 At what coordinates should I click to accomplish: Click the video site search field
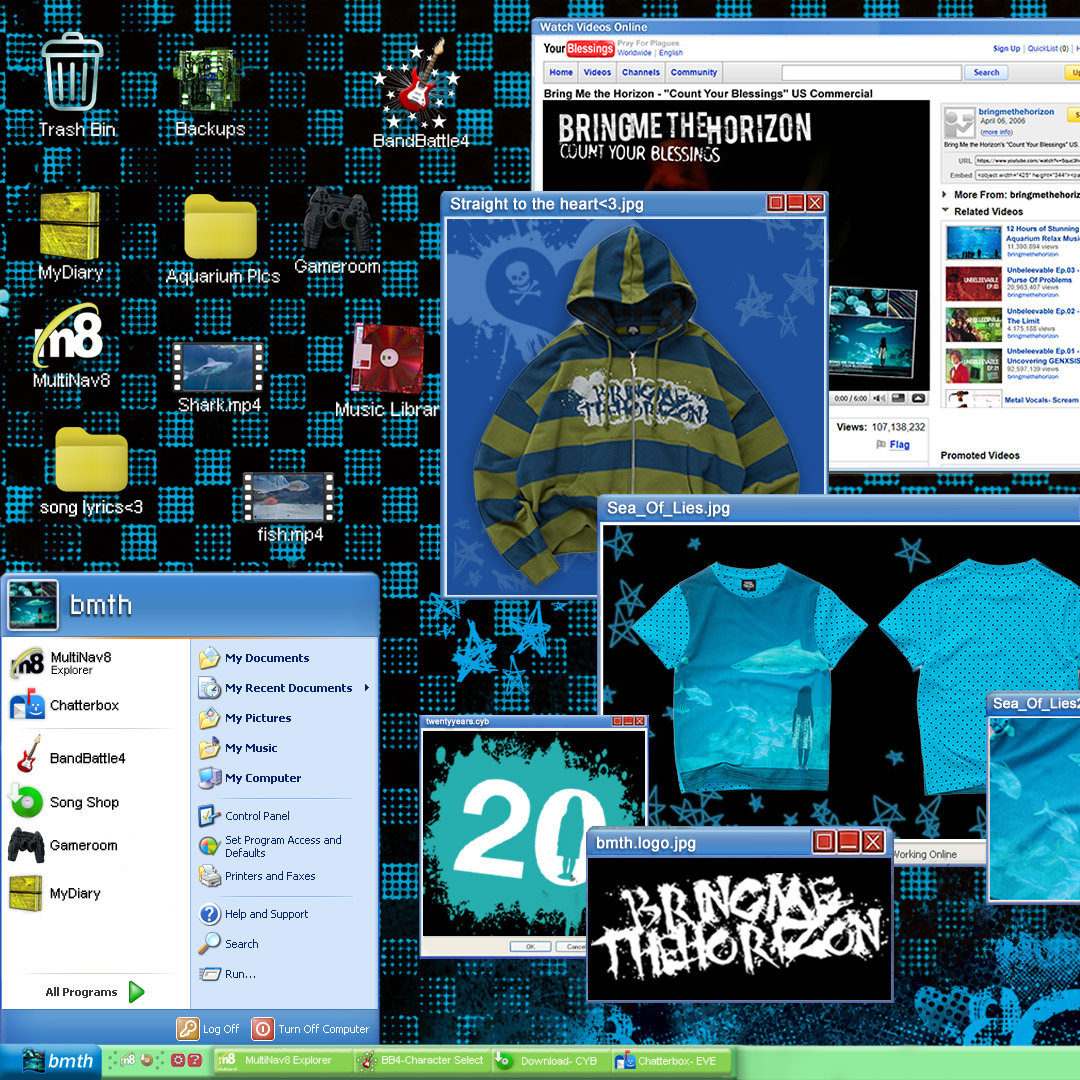[x=871, y=72]
